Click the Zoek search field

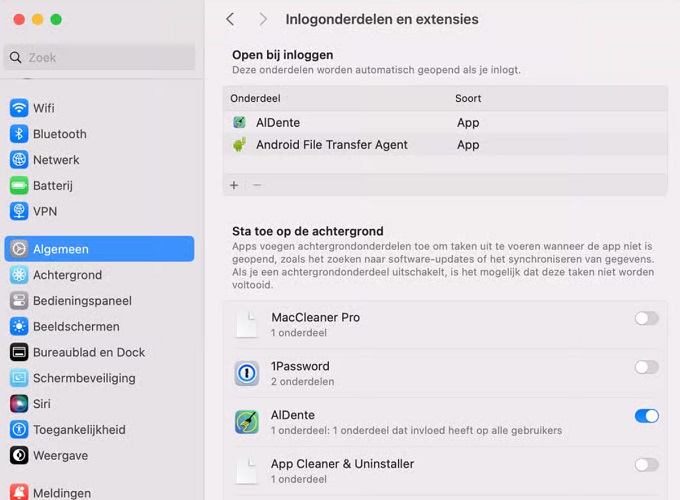(99, 57)
